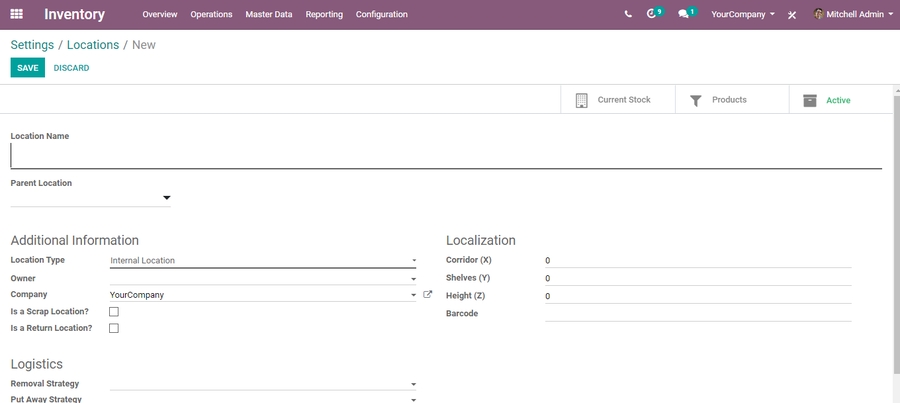Open the Current Stock building icon
This screenshot has height=403, width=900.
pos(582,100)
